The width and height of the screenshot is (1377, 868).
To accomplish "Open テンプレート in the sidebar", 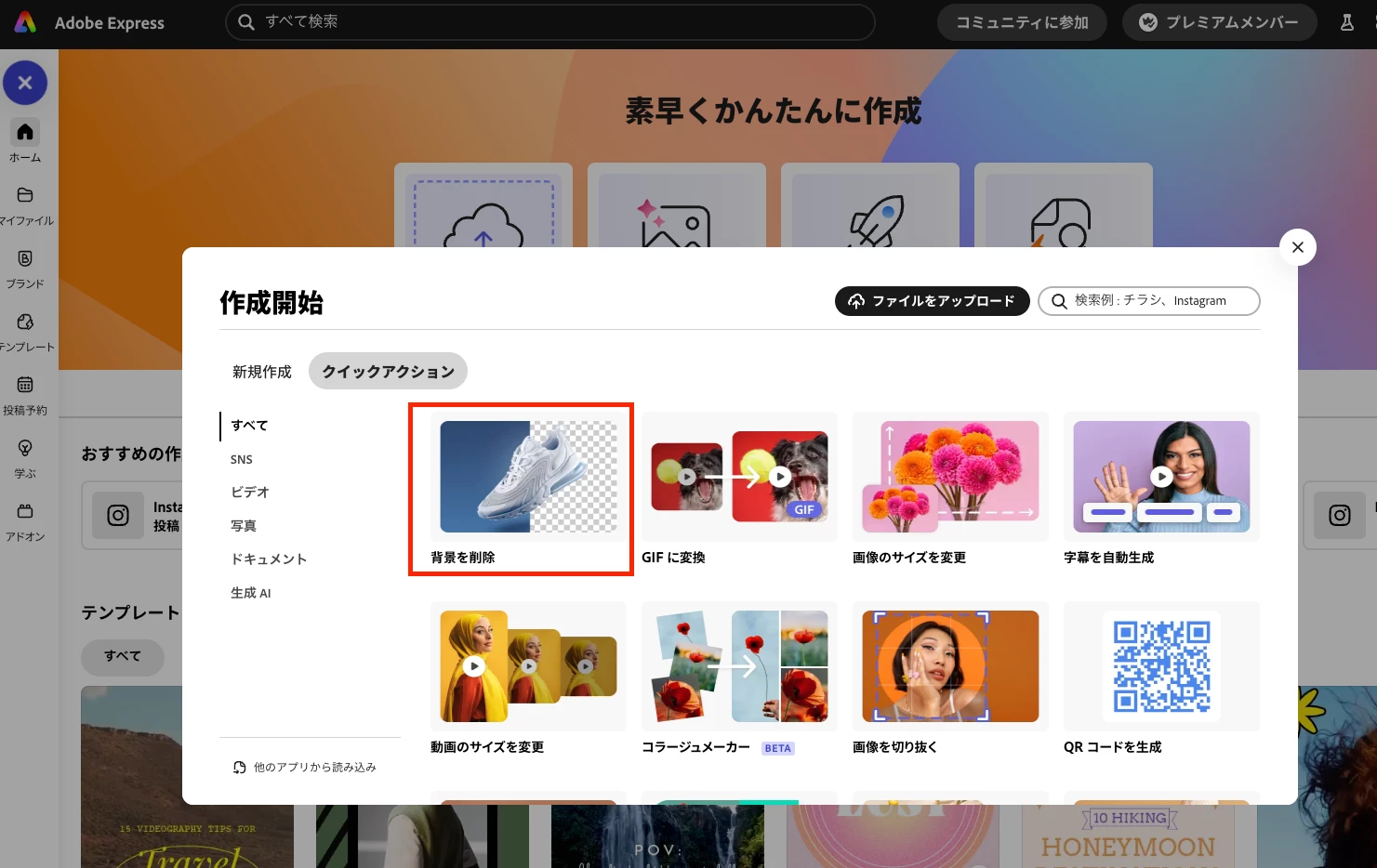I will tap(25, 332).
